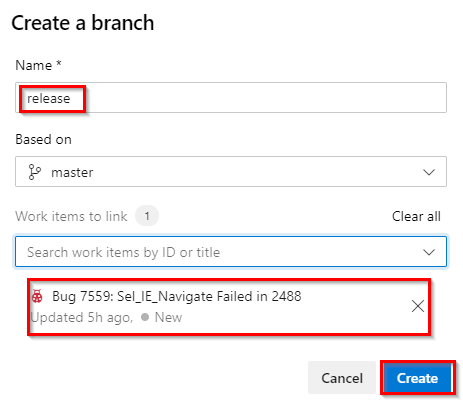Click the git branch icon beside master

coord(35,172)
